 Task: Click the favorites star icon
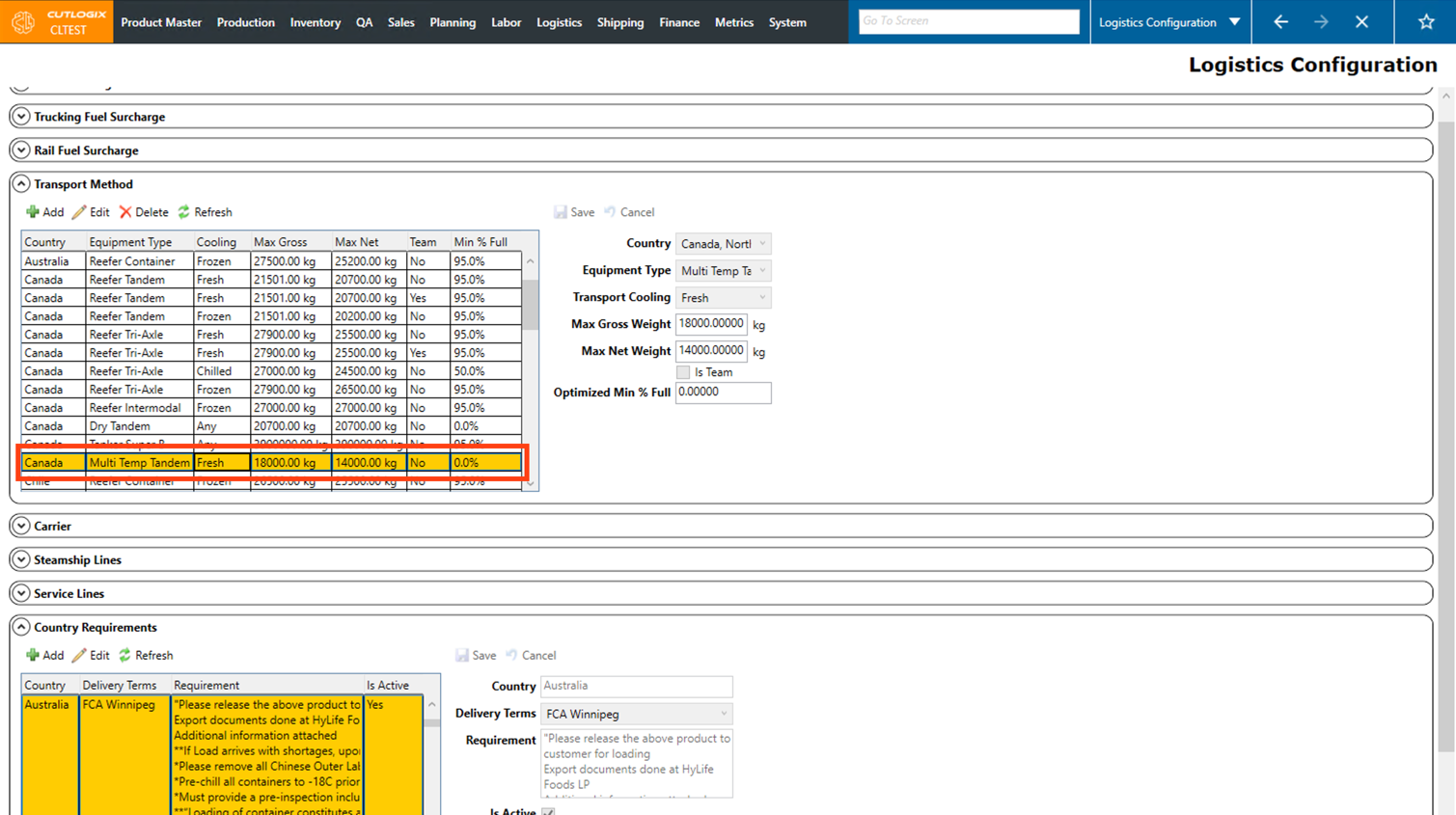pyautogui.click(x=1425, y=22)
